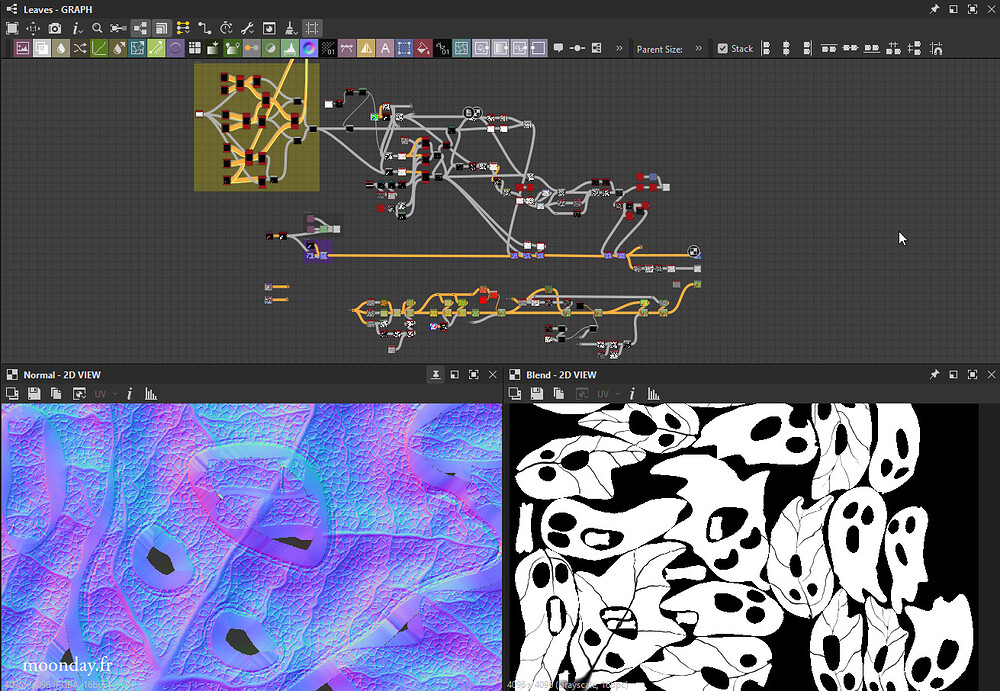Align selected nodes to the right
Viewport: 1000px width, 691px height.
(x=807, y=48)
